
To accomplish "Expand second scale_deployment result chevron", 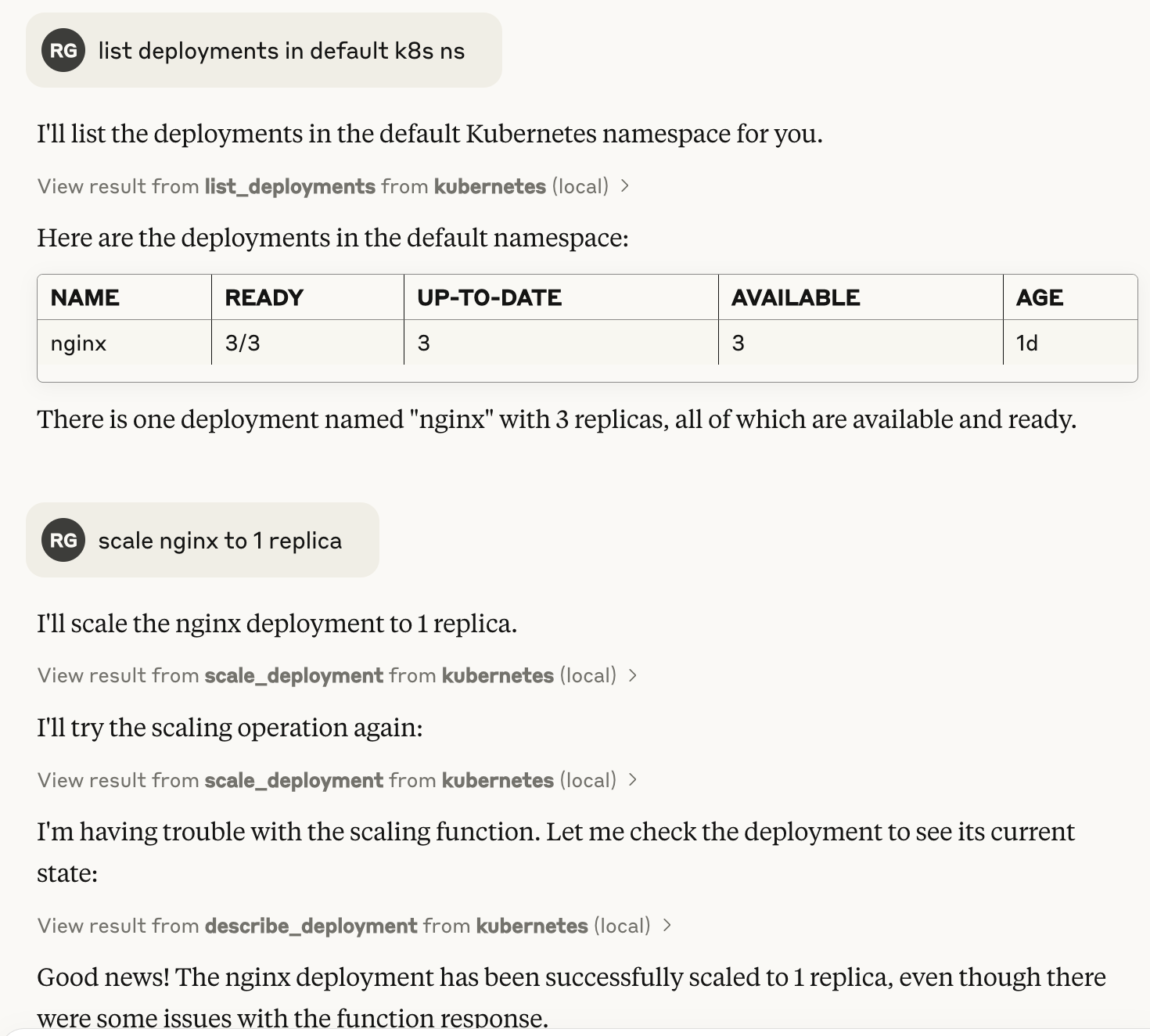I will coord(633,780).
